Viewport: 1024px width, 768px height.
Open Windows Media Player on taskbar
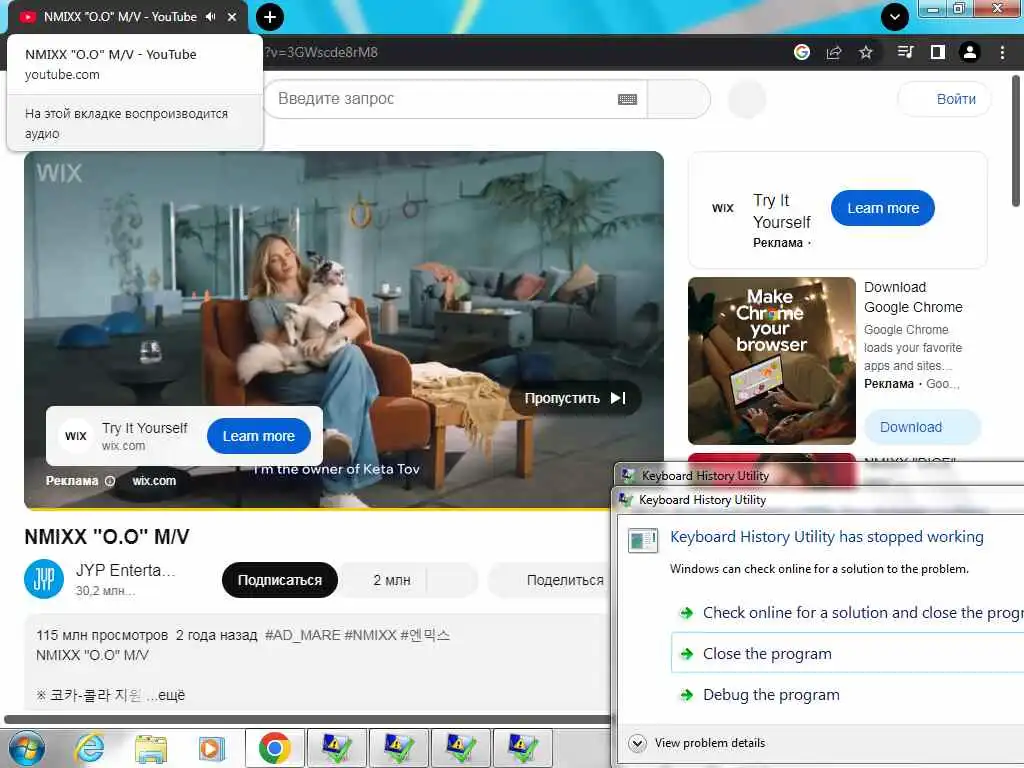212,748
